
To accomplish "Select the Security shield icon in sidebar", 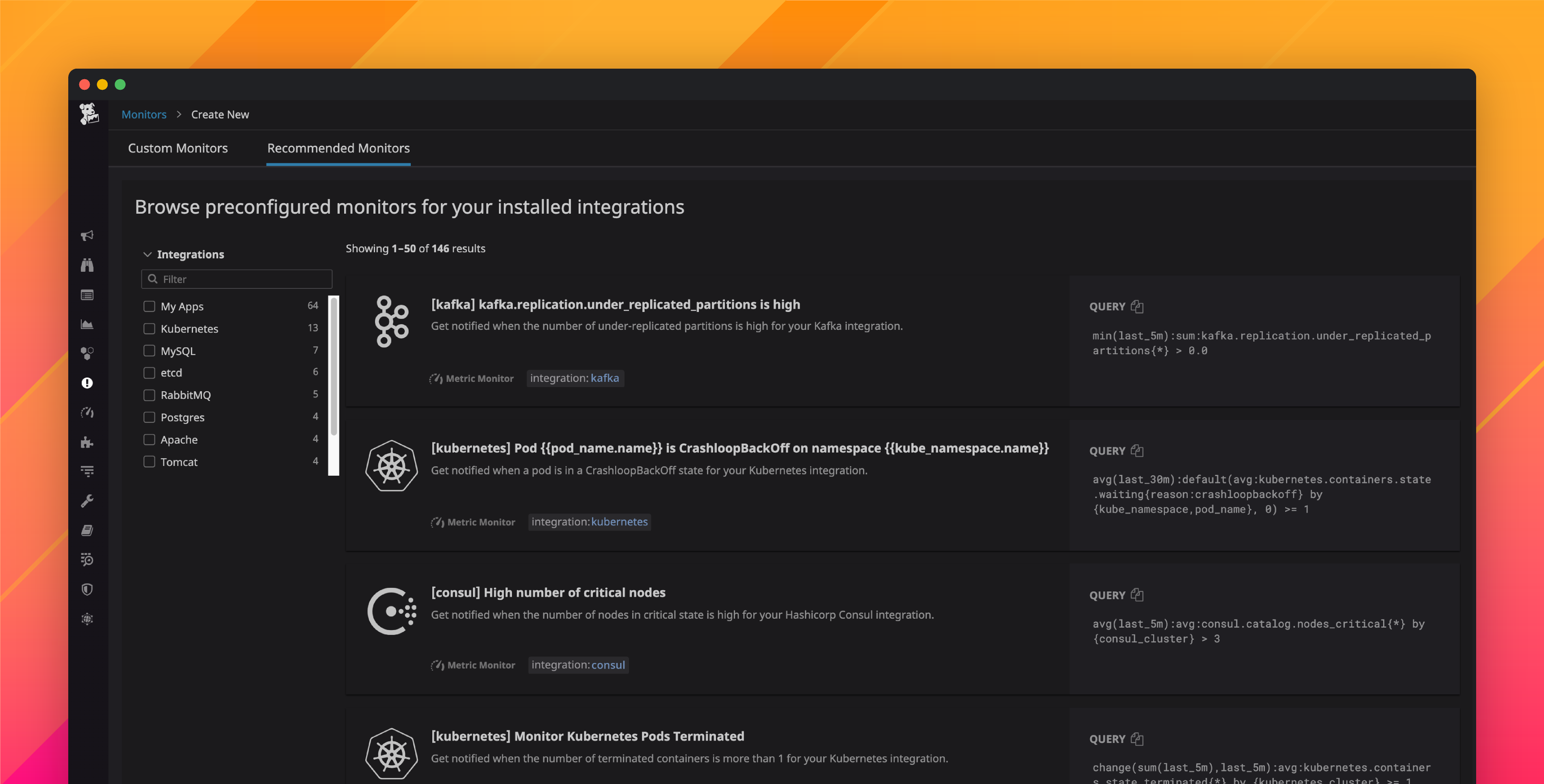I will 87,589.
